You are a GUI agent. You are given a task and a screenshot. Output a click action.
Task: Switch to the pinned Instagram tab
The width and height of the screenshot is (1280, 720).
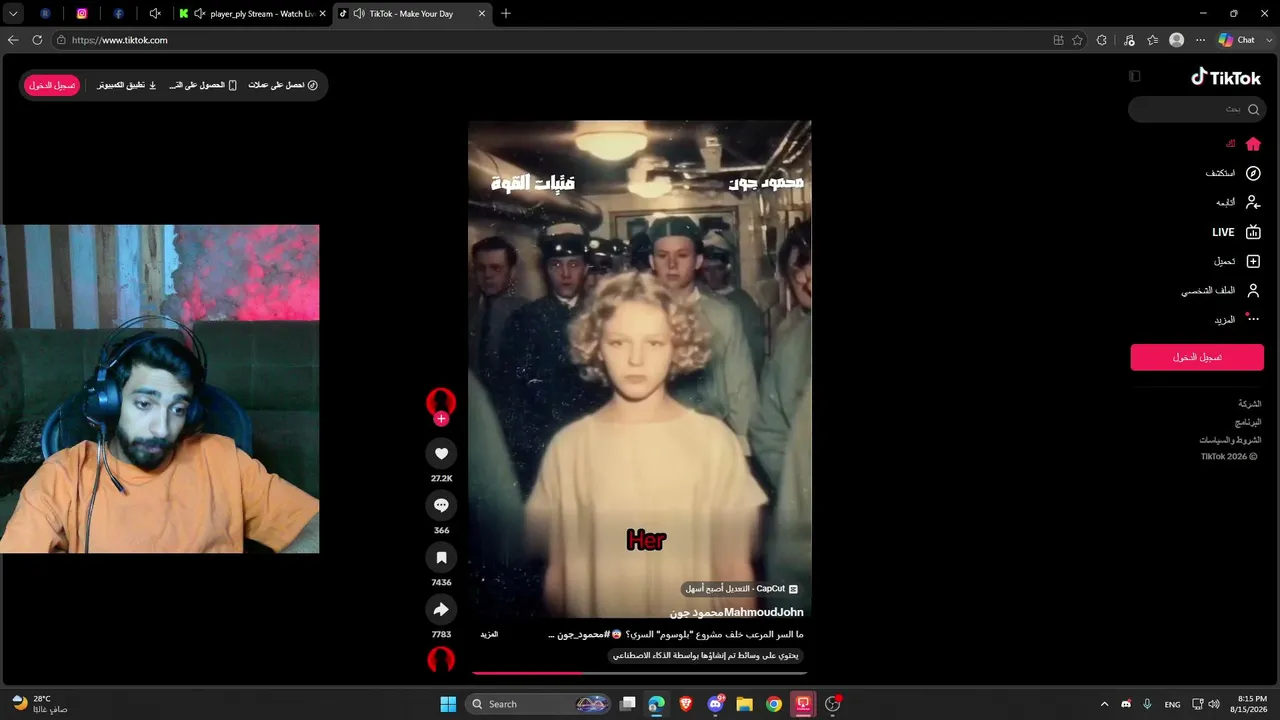[82, 14]
